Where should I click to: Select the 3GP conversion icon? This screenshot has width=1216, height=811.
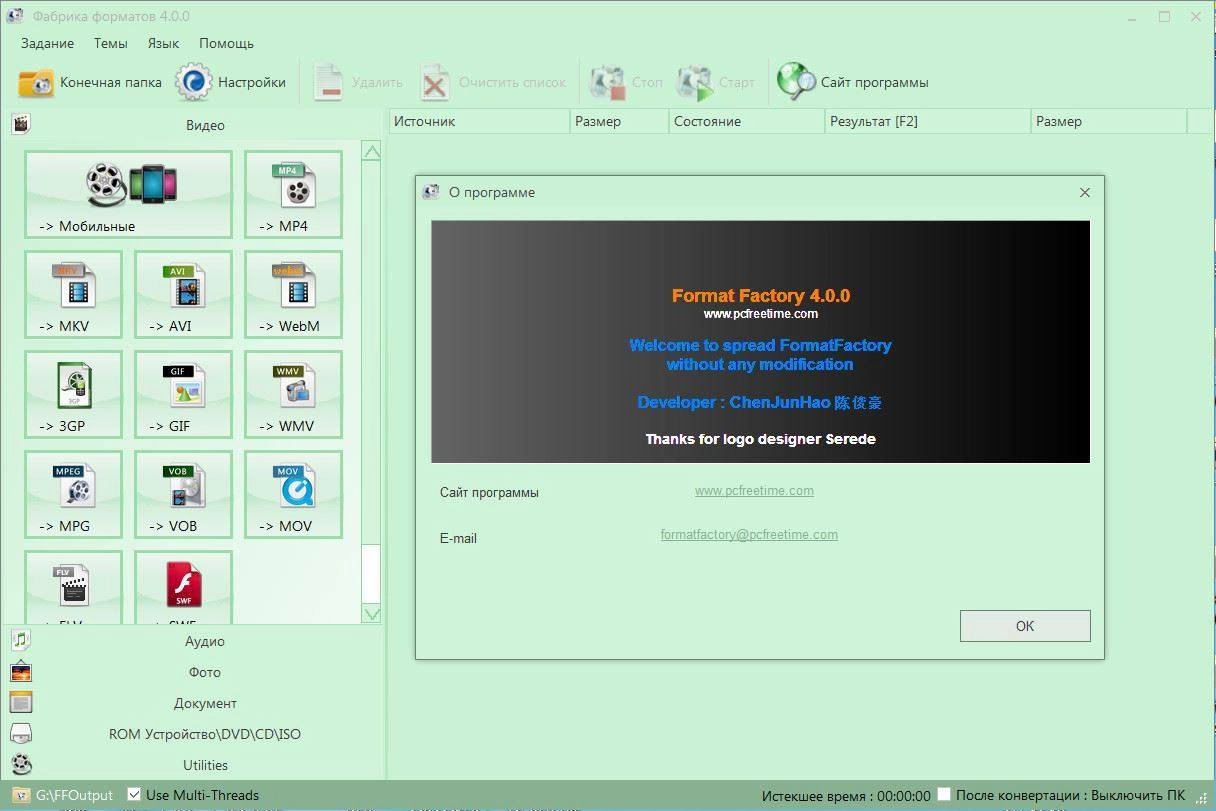tap(73, 395)
